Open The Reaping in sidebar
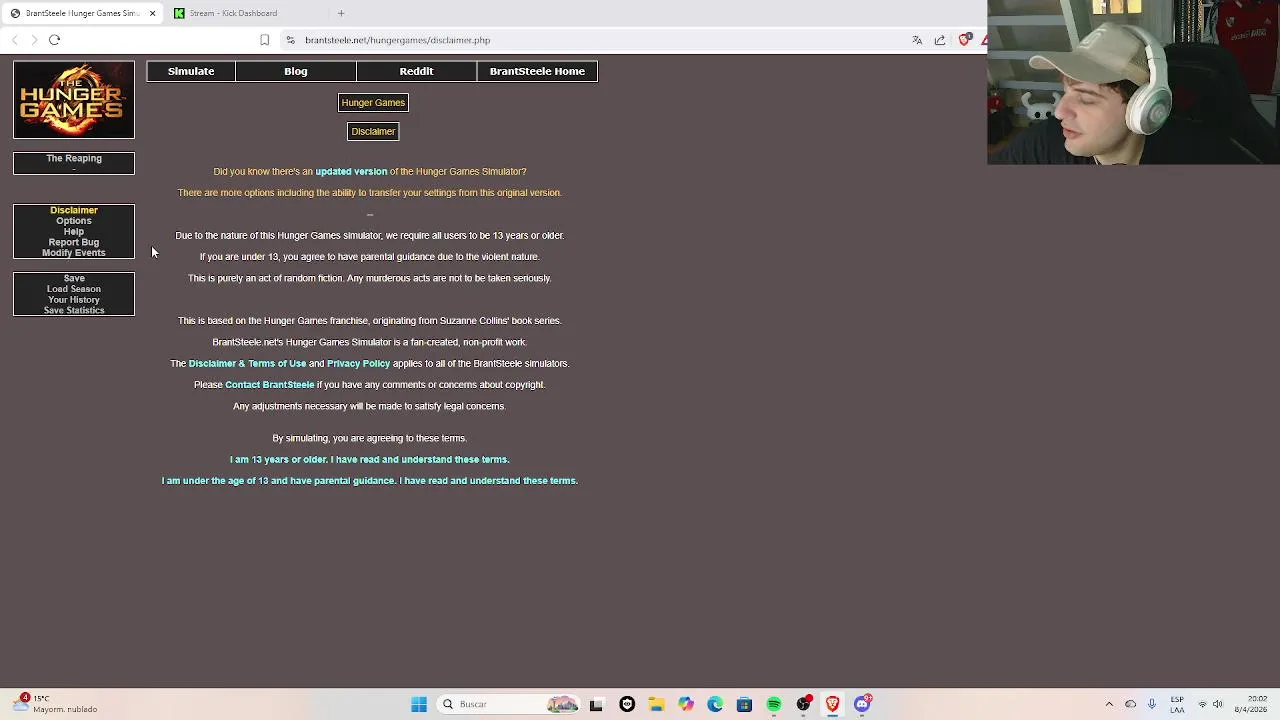Screen dimensions: 1280x720 (74, 158)
